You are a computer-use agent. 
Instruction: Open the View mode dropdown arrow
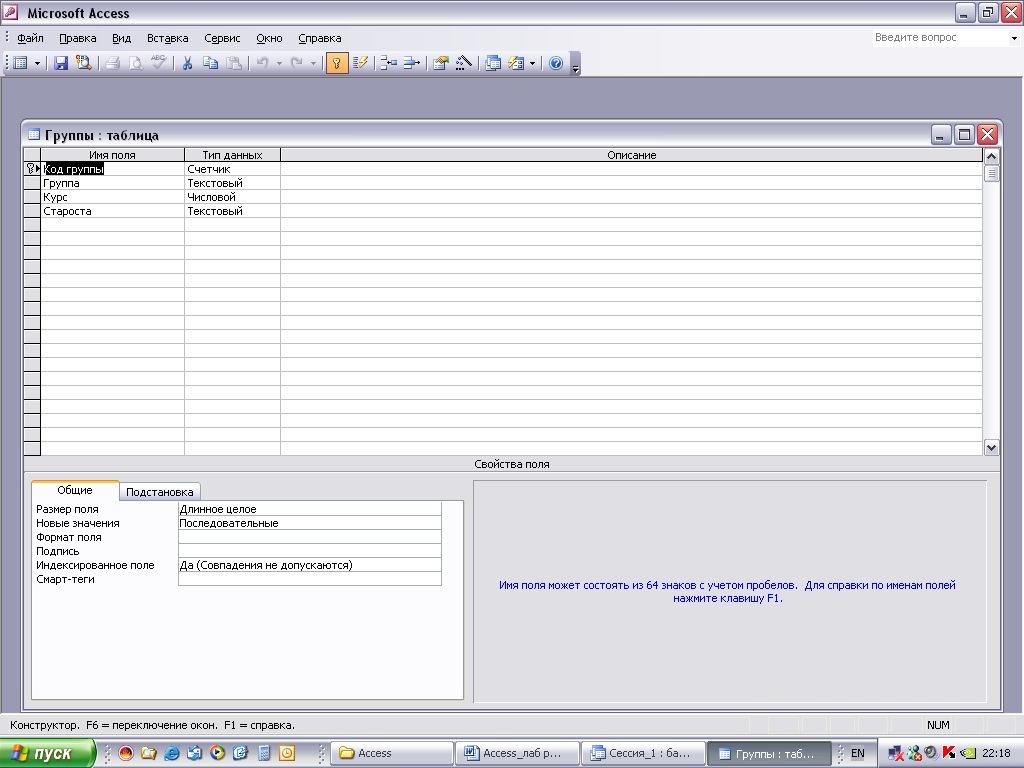click(37, 63)
